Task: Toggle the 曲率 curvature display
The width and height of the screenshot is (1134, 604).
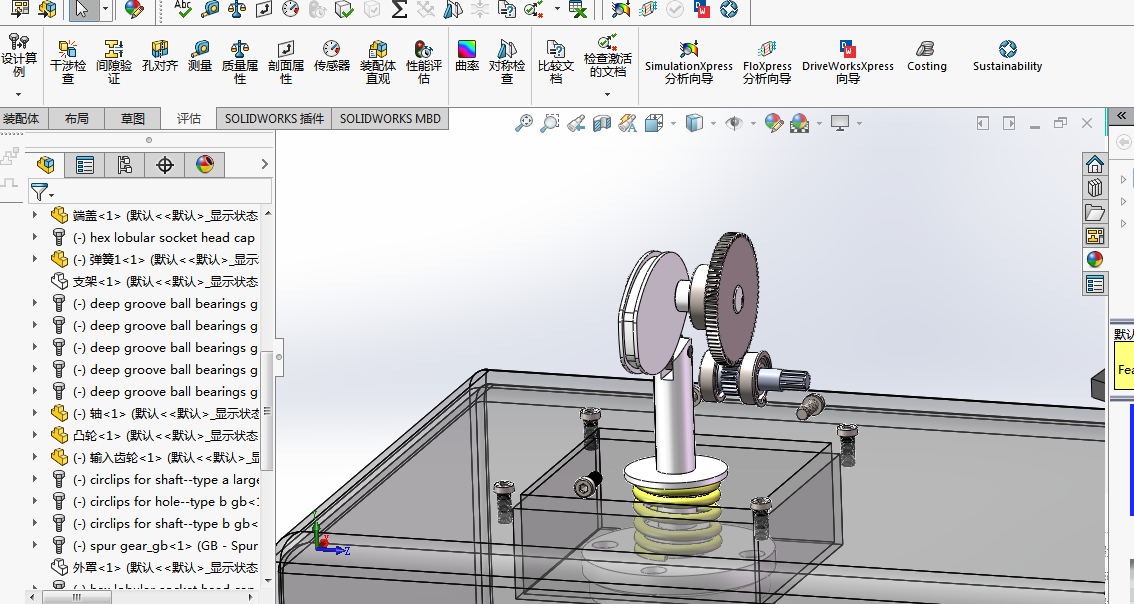Action: (467, 56)
